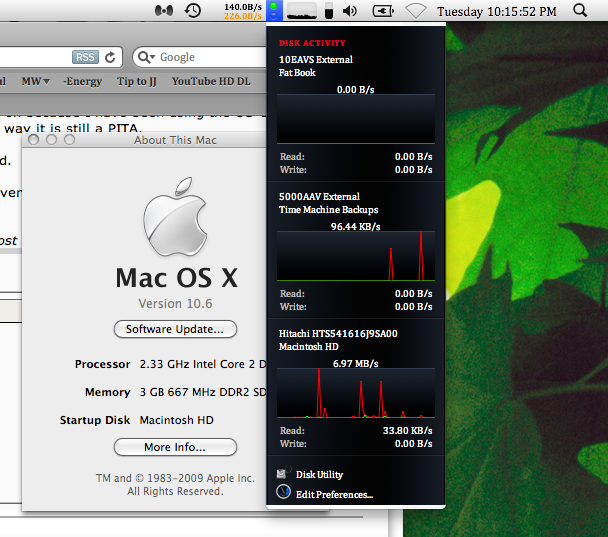608x537 pixels.
Task: Open Spotlight search magnifier
Action: coord(580,10)
